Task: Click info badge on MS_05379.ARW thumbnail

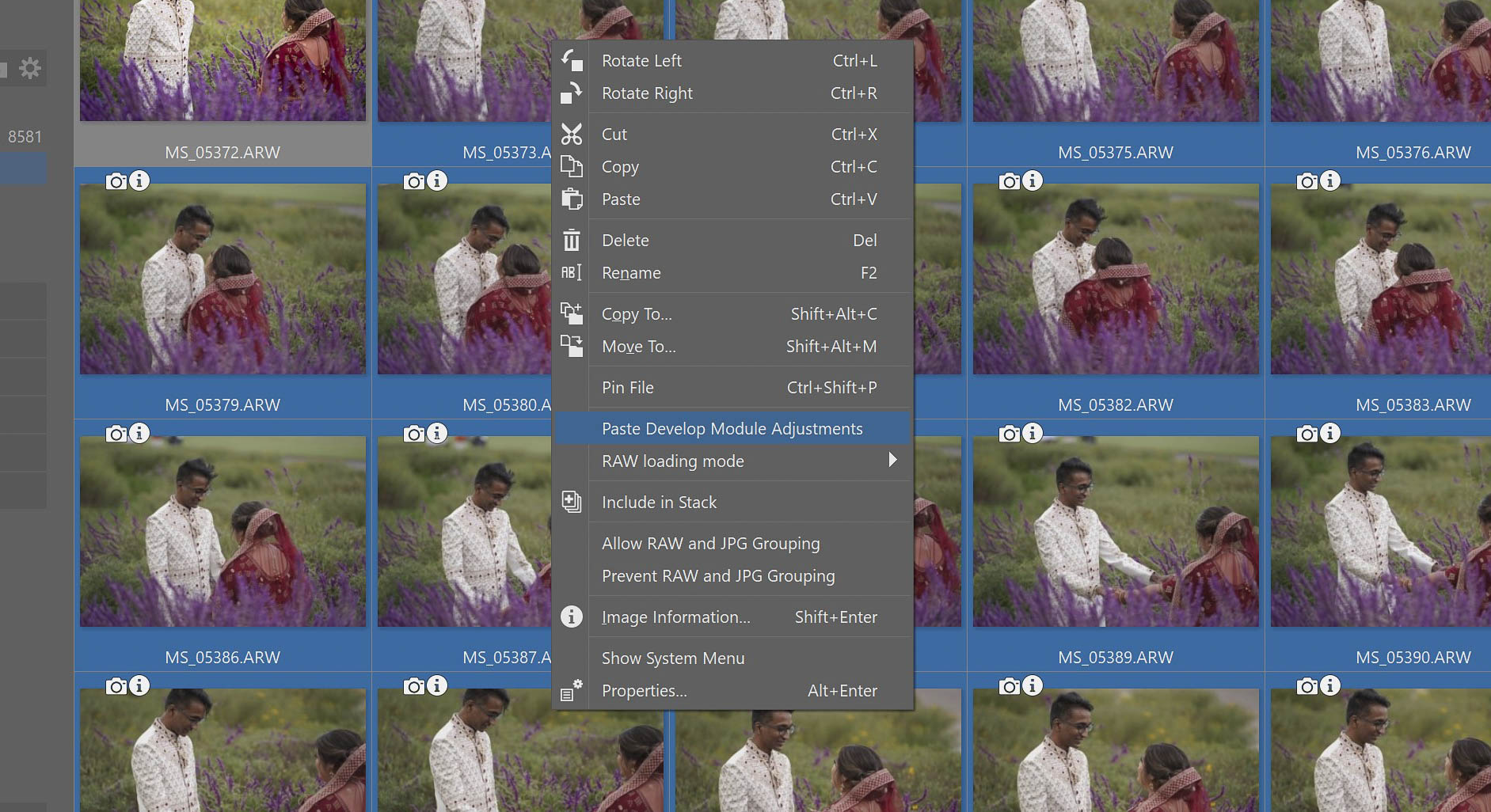Action: [x=139, y=181]
